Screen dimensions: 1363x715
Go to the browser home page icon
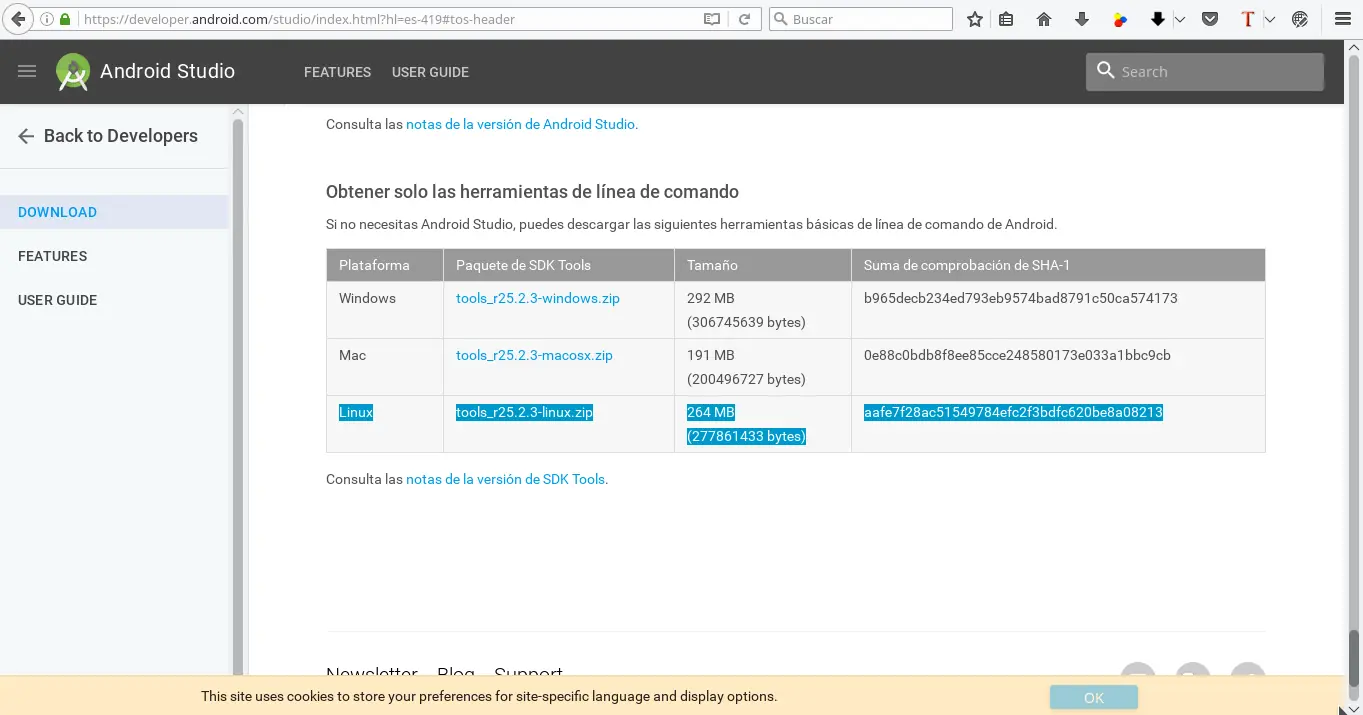(x=1044, y=19)
